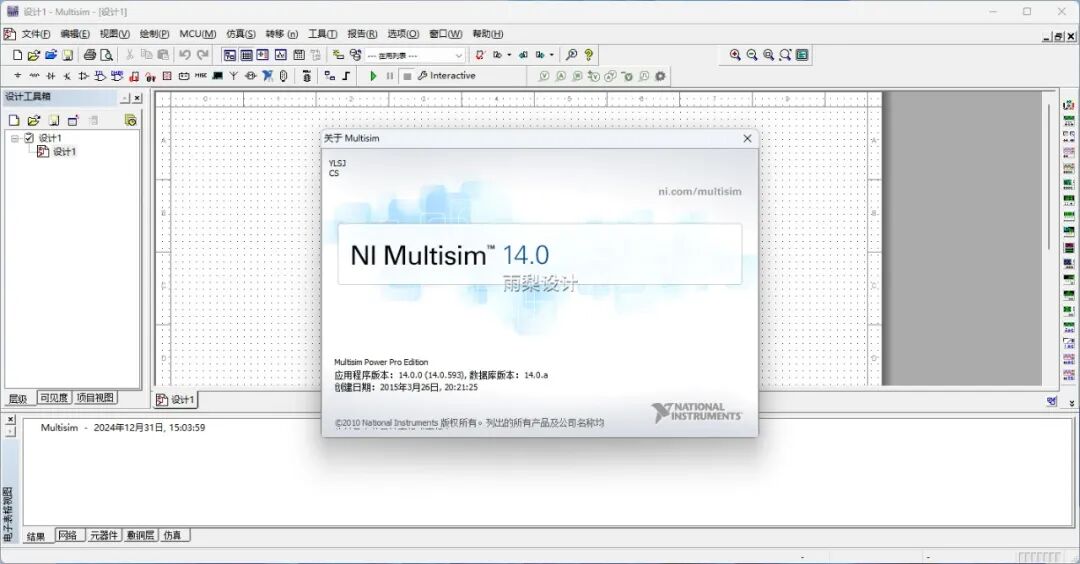Place an indicator component
Image resolution: width=1080 pixels, height=564 pixels.
[167, 76]
